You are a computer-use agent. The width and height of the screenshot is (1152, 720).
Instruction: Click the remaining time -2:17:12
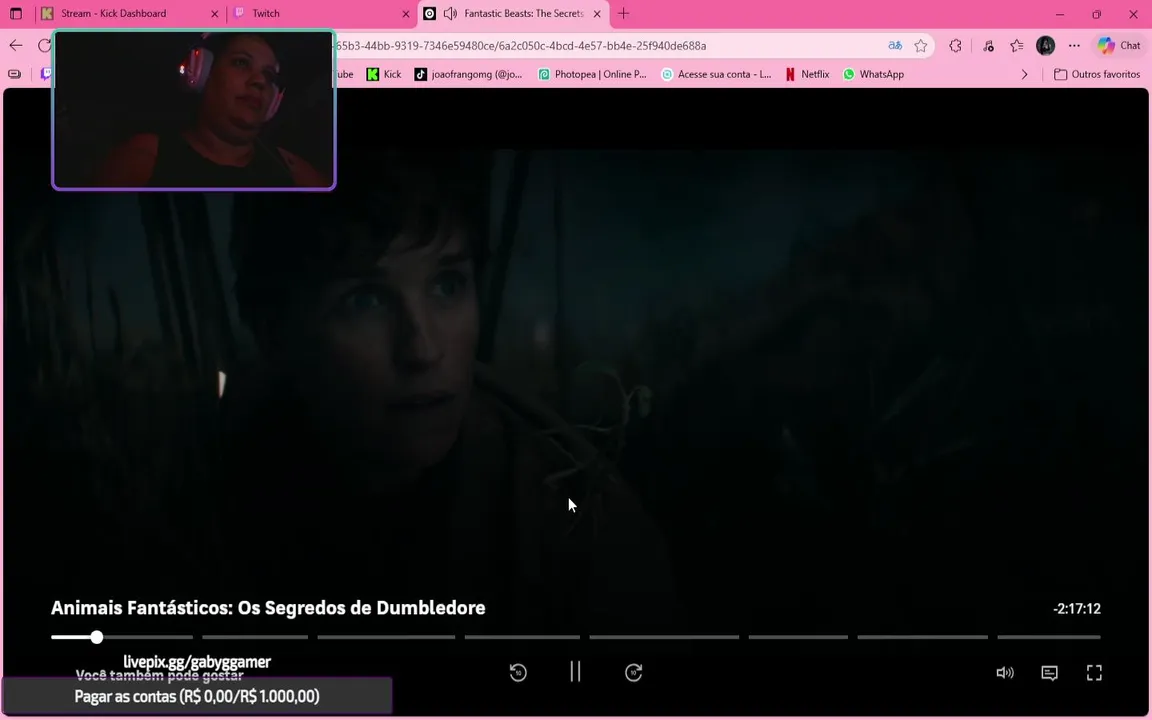pyautogui.click(x=1076, y=608)
